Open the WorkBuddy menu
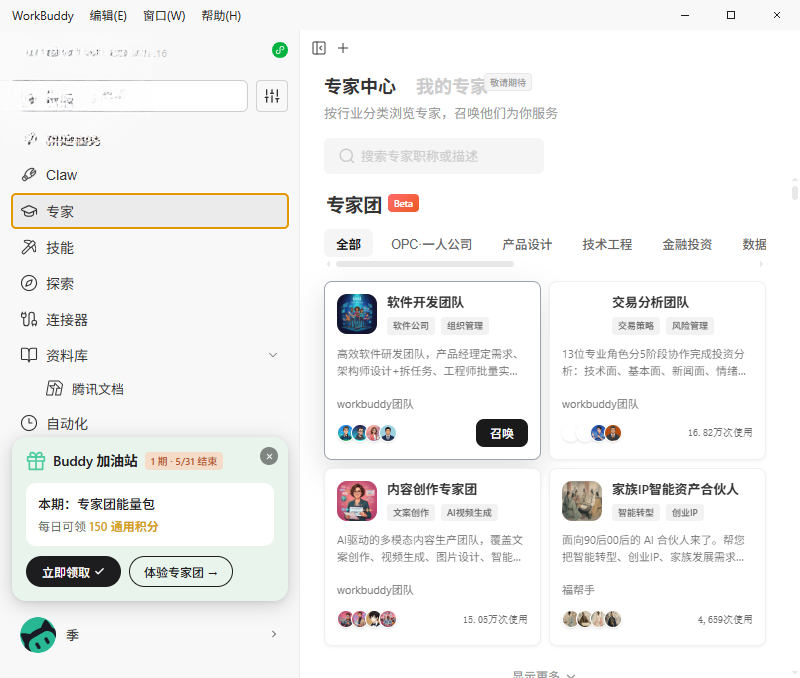 43,16
